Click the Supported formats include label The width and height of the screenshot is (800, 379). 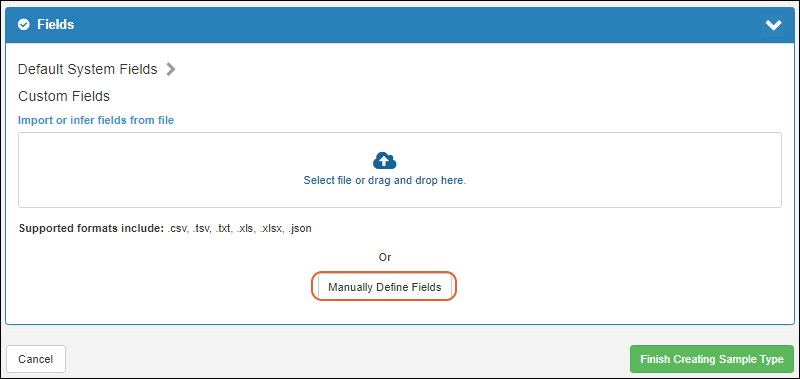click(x=91, y=228)
